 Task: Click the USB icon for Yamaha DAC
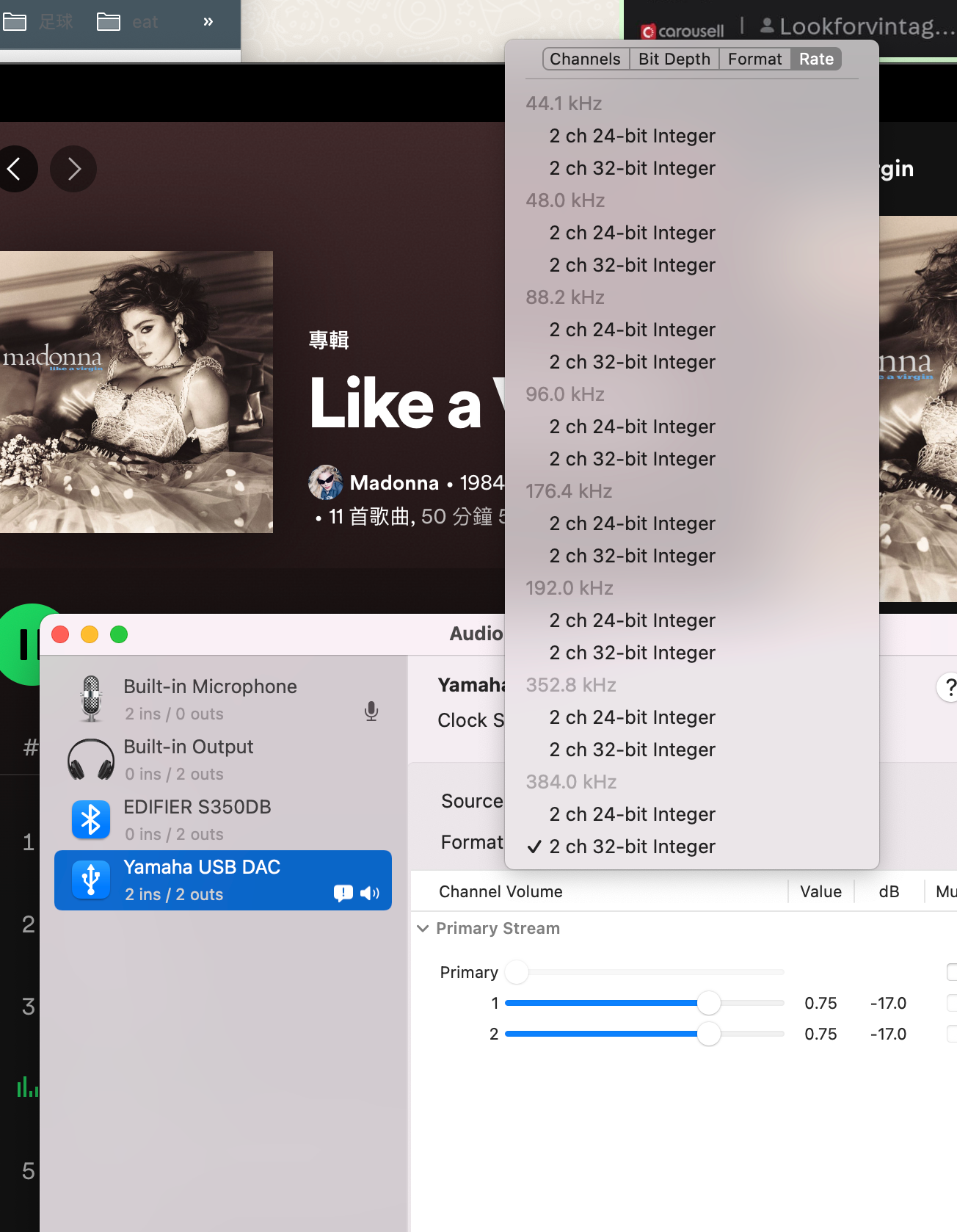[91, 880]
